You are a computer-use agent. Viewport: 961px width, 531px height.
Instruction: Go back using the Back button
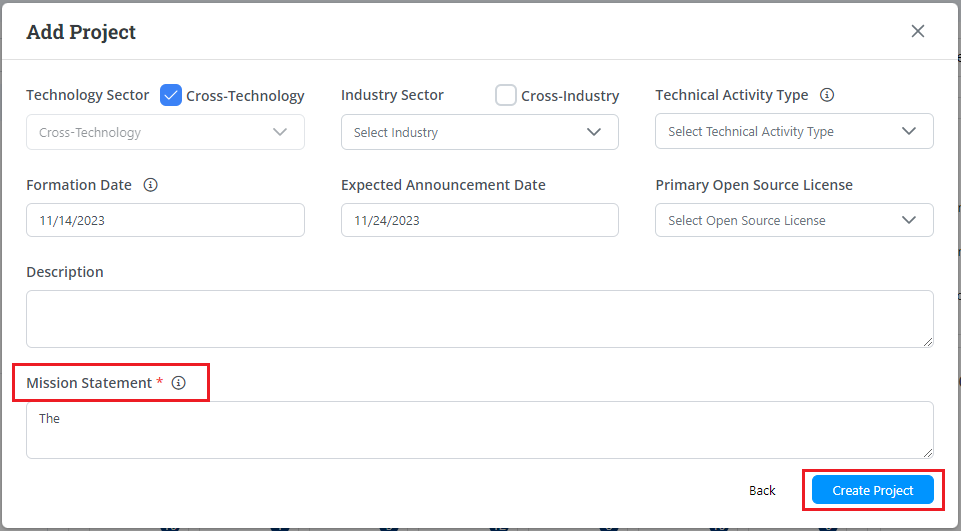point(762,490)
